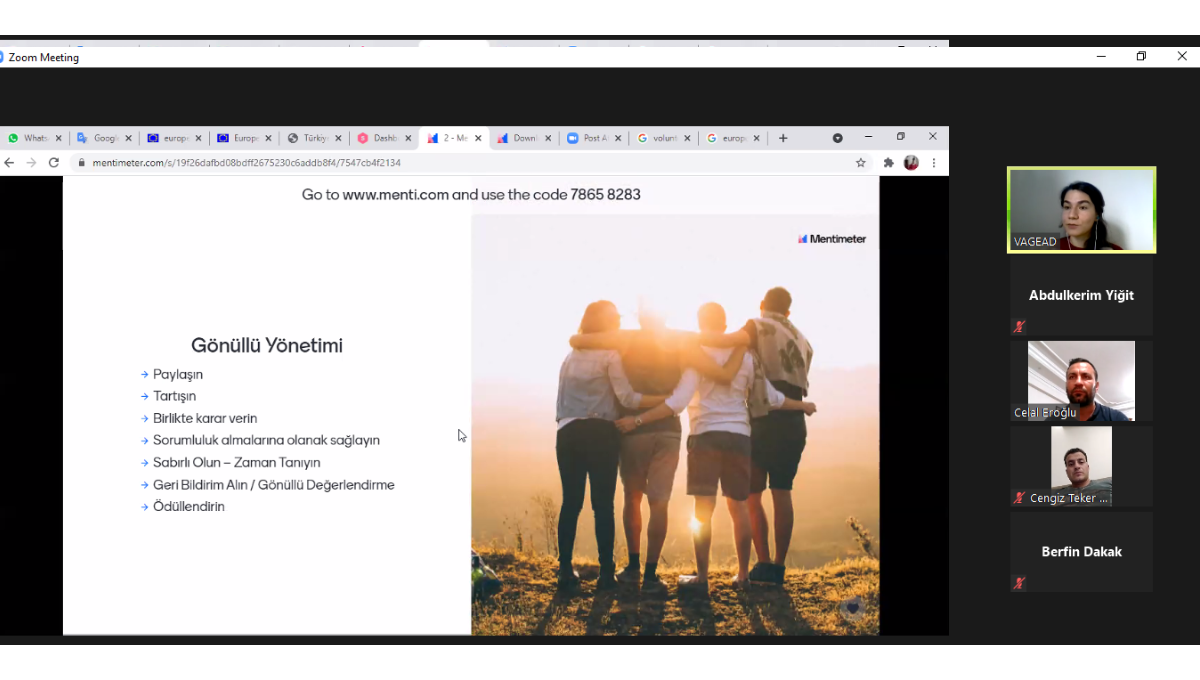Open the Chrome extensions puzzle icon

click(x=888, y=163)
